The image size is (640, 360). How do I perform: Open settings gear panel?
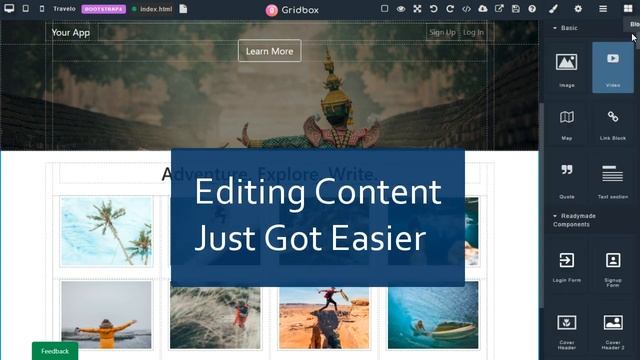pos(578,9)
